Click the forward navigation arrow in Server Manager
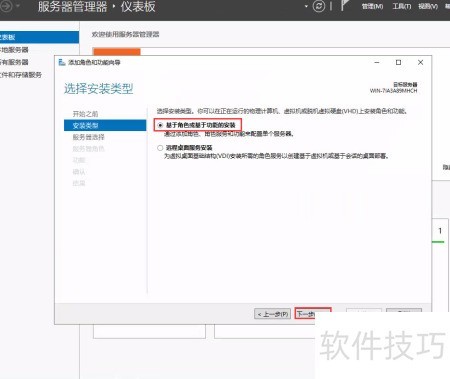 (6, 6)
